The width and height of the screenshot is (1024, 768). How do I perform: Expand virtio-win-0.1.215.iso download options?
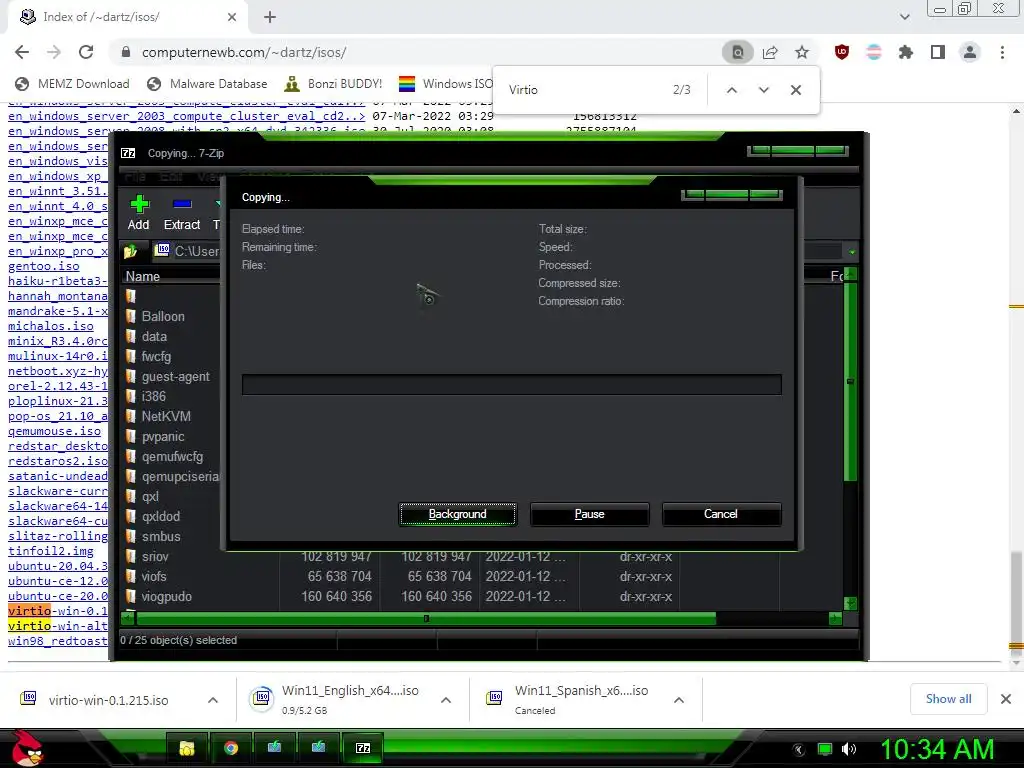point(213,700)
